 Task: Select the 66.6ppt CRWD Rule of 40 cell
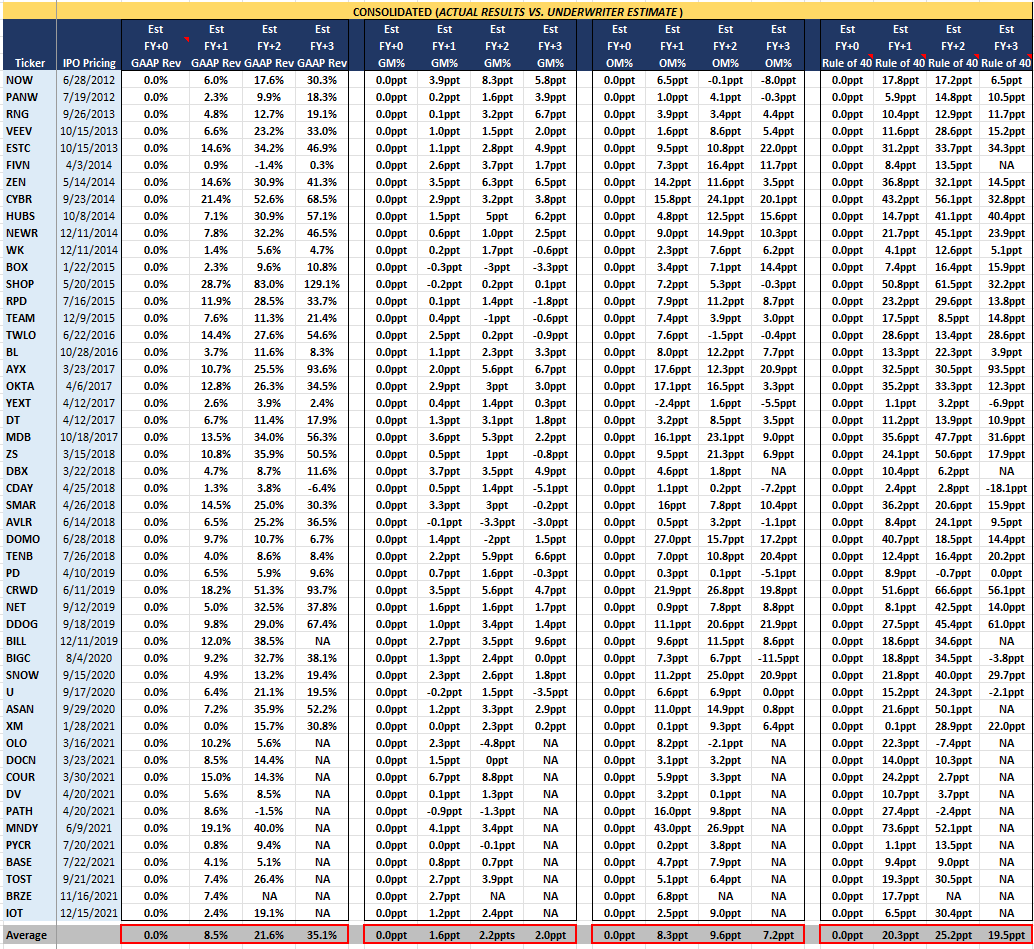coord(954,590)
